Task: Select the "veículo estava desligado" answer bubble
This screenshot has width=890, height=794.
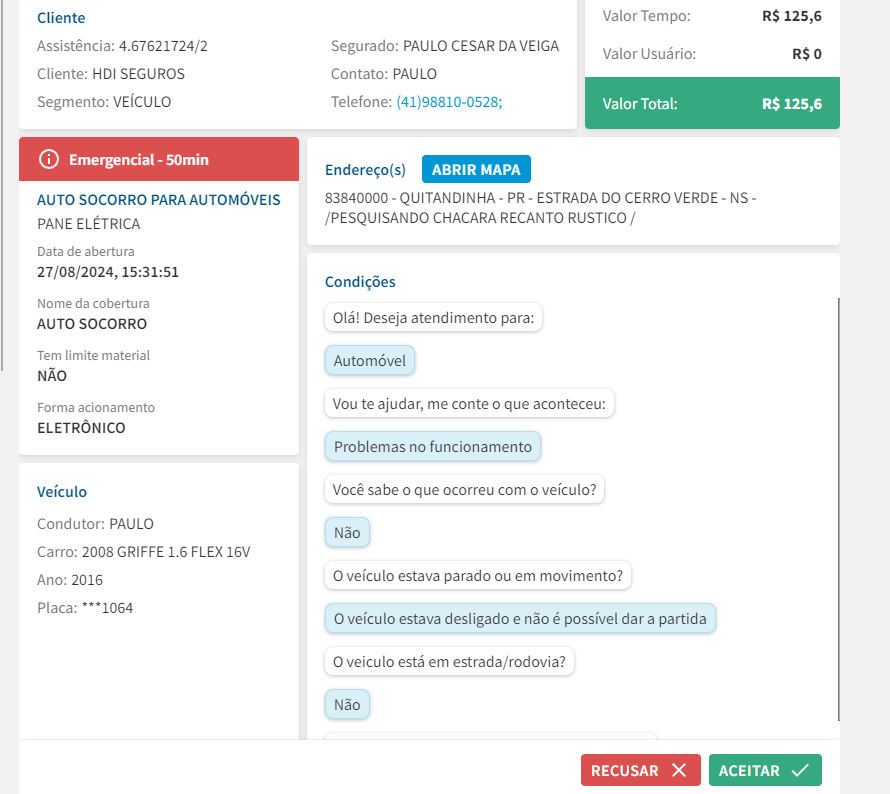Action: 520,619
